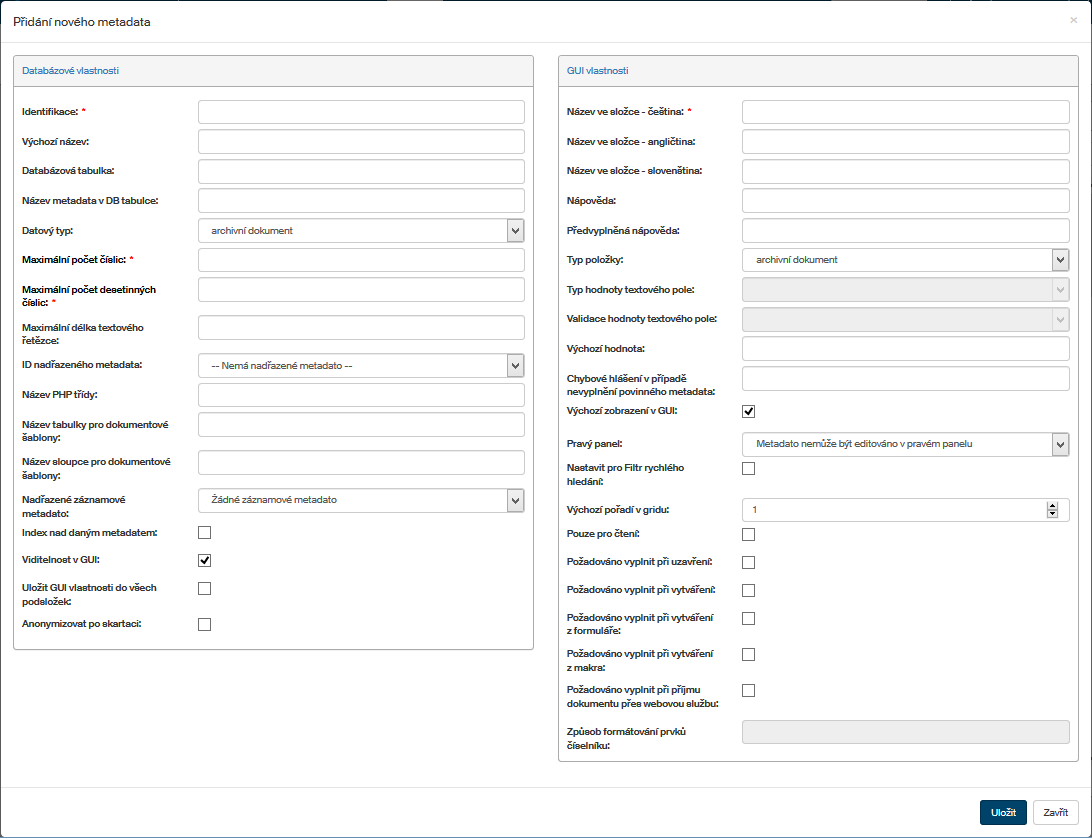Enable Index nad daným metadatem checkbox
Viewport: 1092px width, 838px height.
click(x=205, y=532)
